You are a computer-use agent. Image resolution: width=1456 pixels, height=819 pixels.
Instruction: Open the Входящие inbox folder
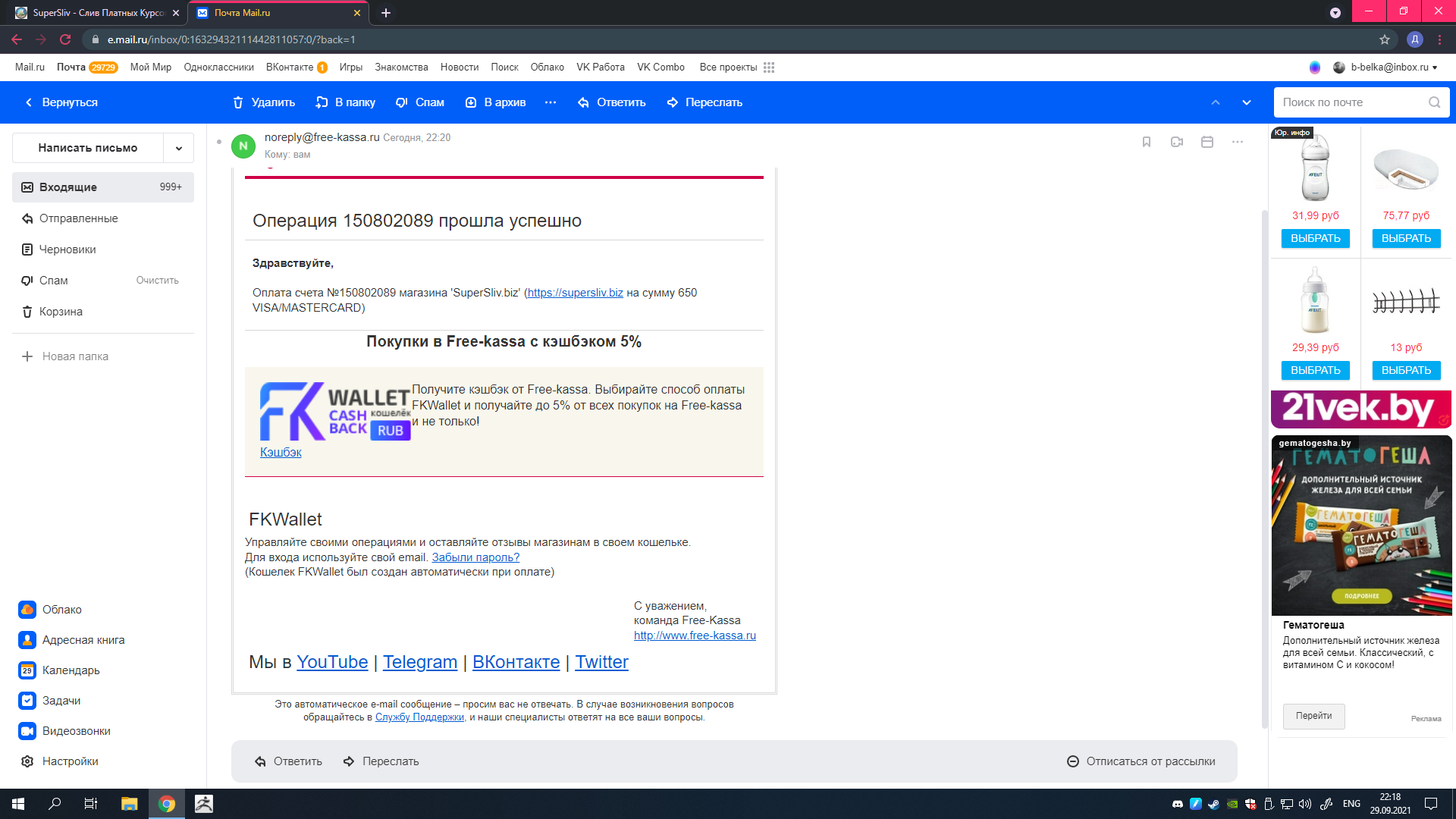pos(103,187)
